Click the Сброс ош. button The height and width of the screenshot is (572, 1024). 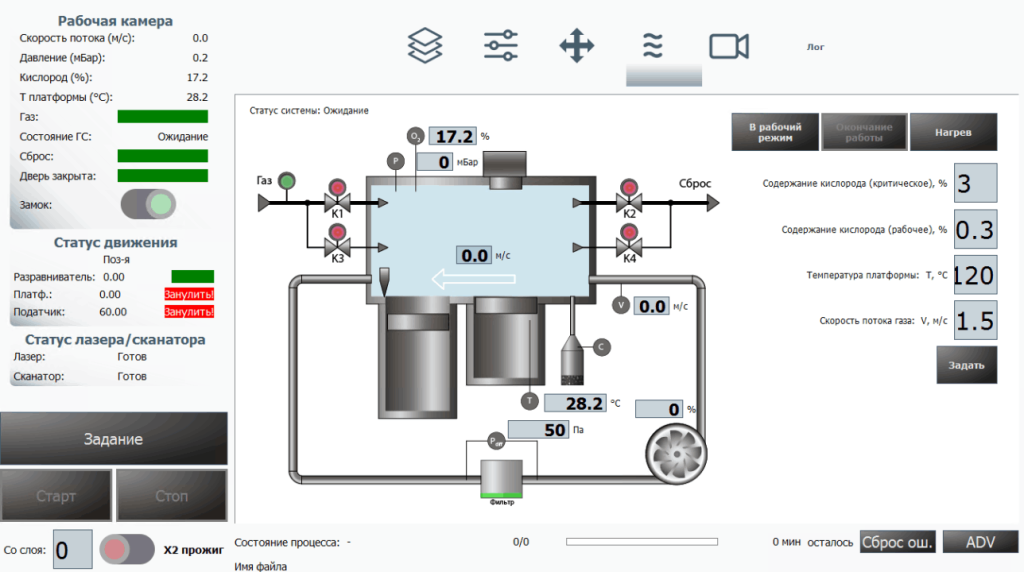(897, 542)
